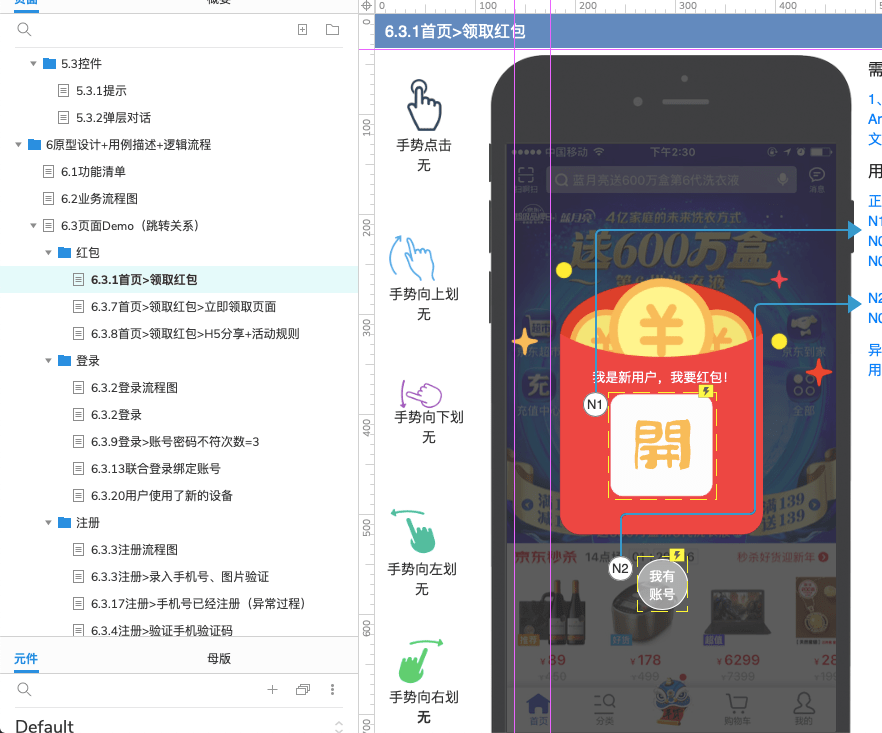Select the 手势向上划 swipe-up gesture icon
The image size is (882, 733).
(412, 258)
